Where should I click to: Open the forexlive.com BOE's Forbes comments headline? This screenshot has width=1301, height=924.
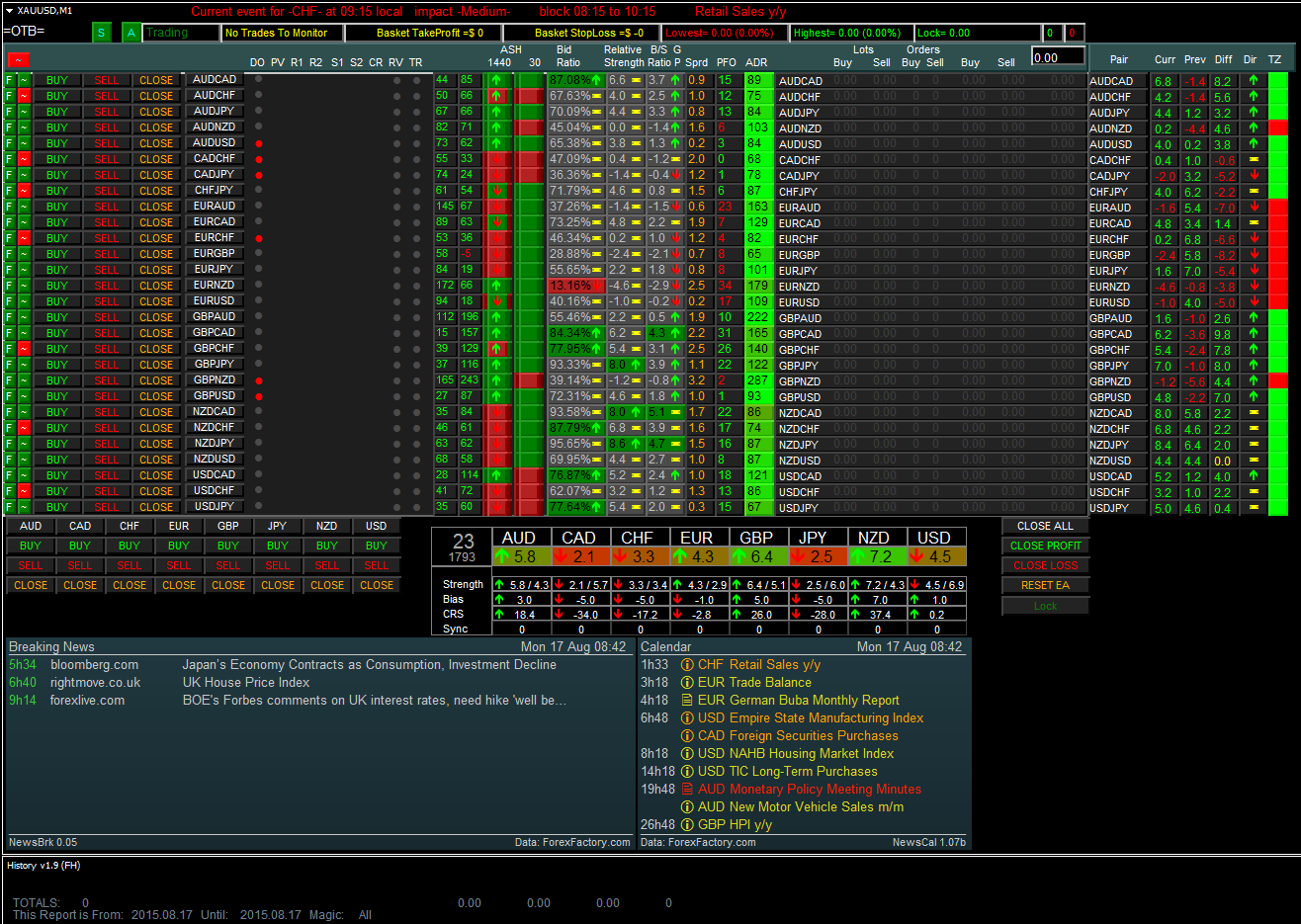pyautogui.click(x=374, y=701)
